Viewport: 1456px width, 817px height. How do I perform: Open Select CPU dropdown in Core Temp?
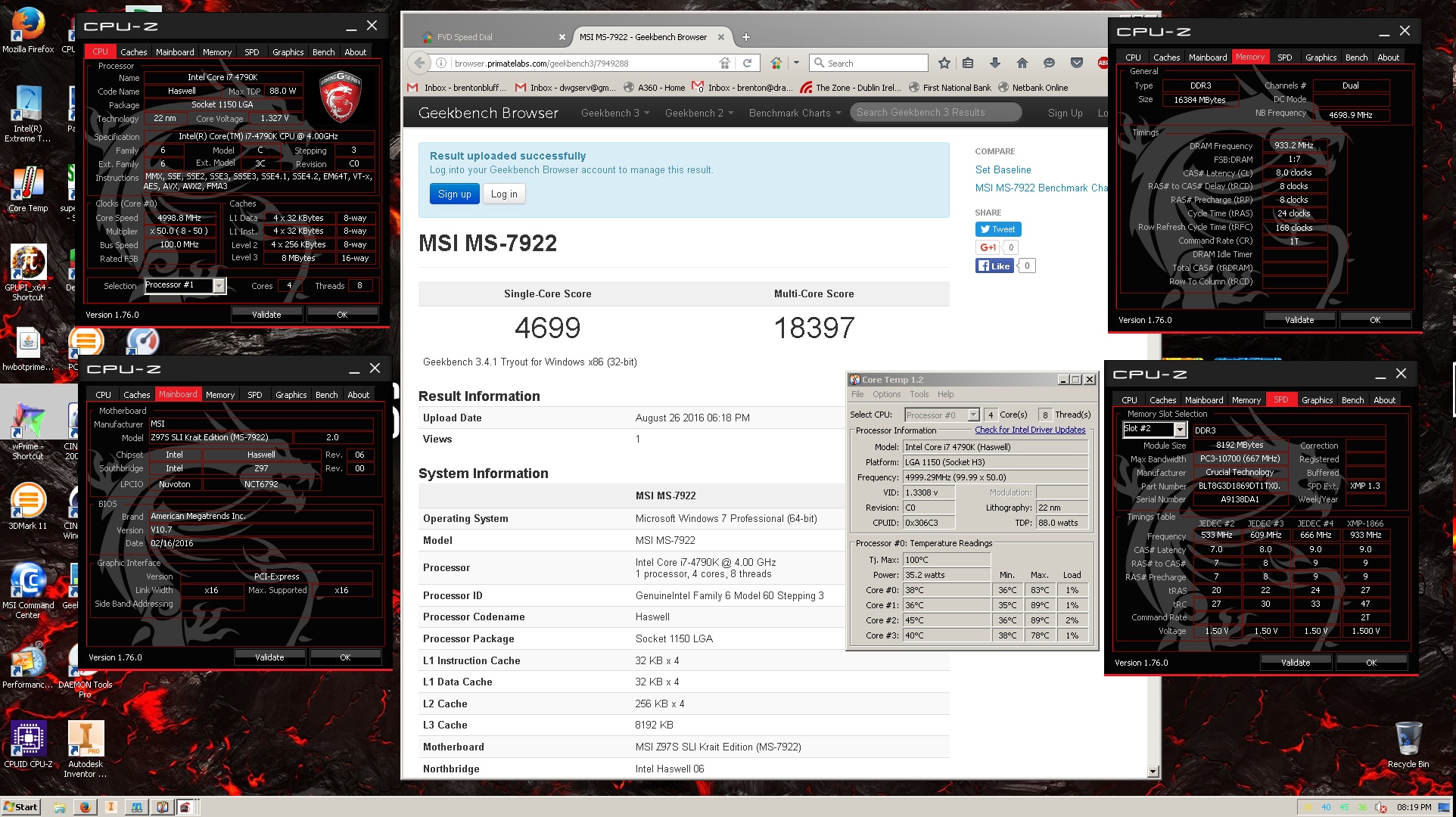(973, 415)
